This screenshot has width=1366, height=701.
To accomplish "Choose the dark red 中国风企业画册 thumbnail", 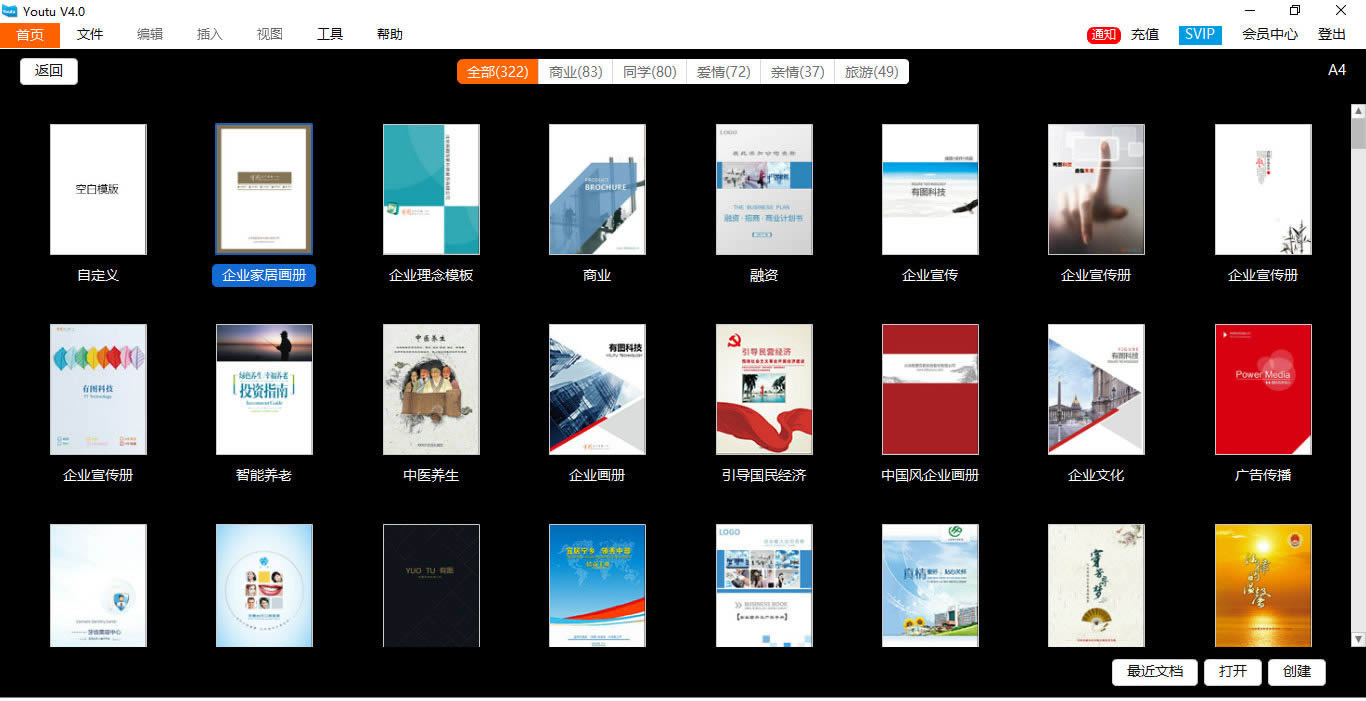I will pos(930,389).
